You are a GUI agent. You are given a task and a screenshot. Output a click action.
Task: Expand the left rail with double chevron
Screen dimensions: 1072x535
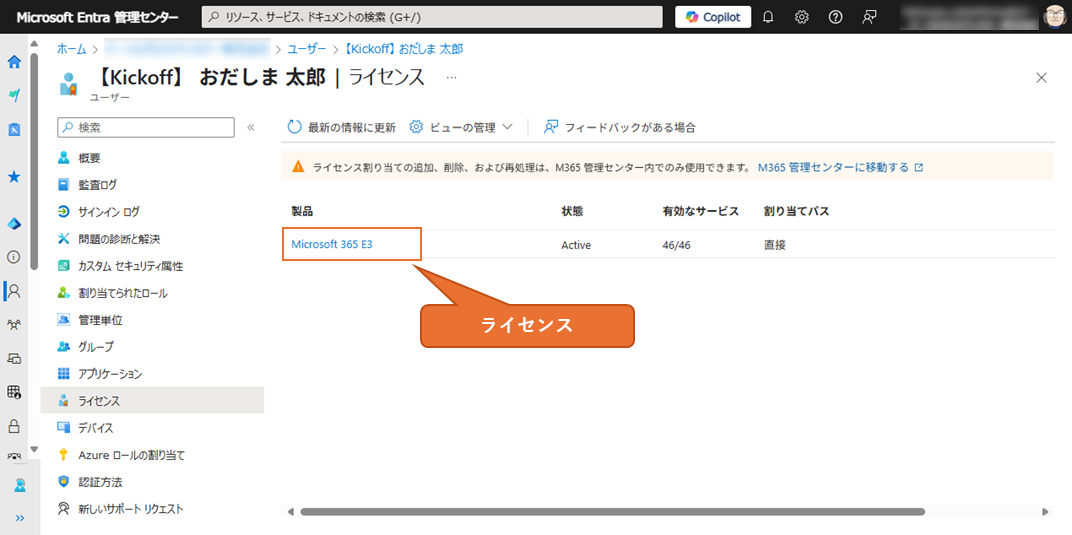[20, 518]
